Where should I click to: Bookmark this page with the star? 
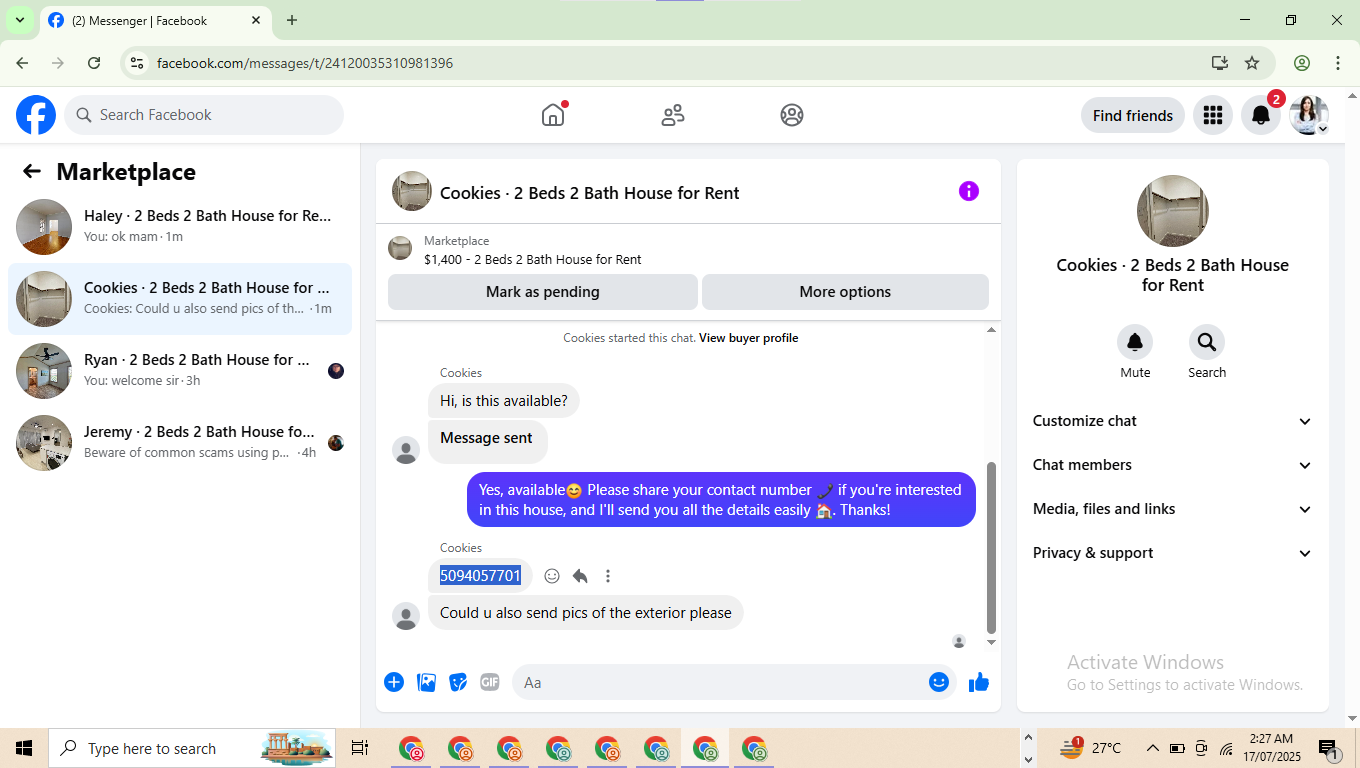click(1252, 63)
